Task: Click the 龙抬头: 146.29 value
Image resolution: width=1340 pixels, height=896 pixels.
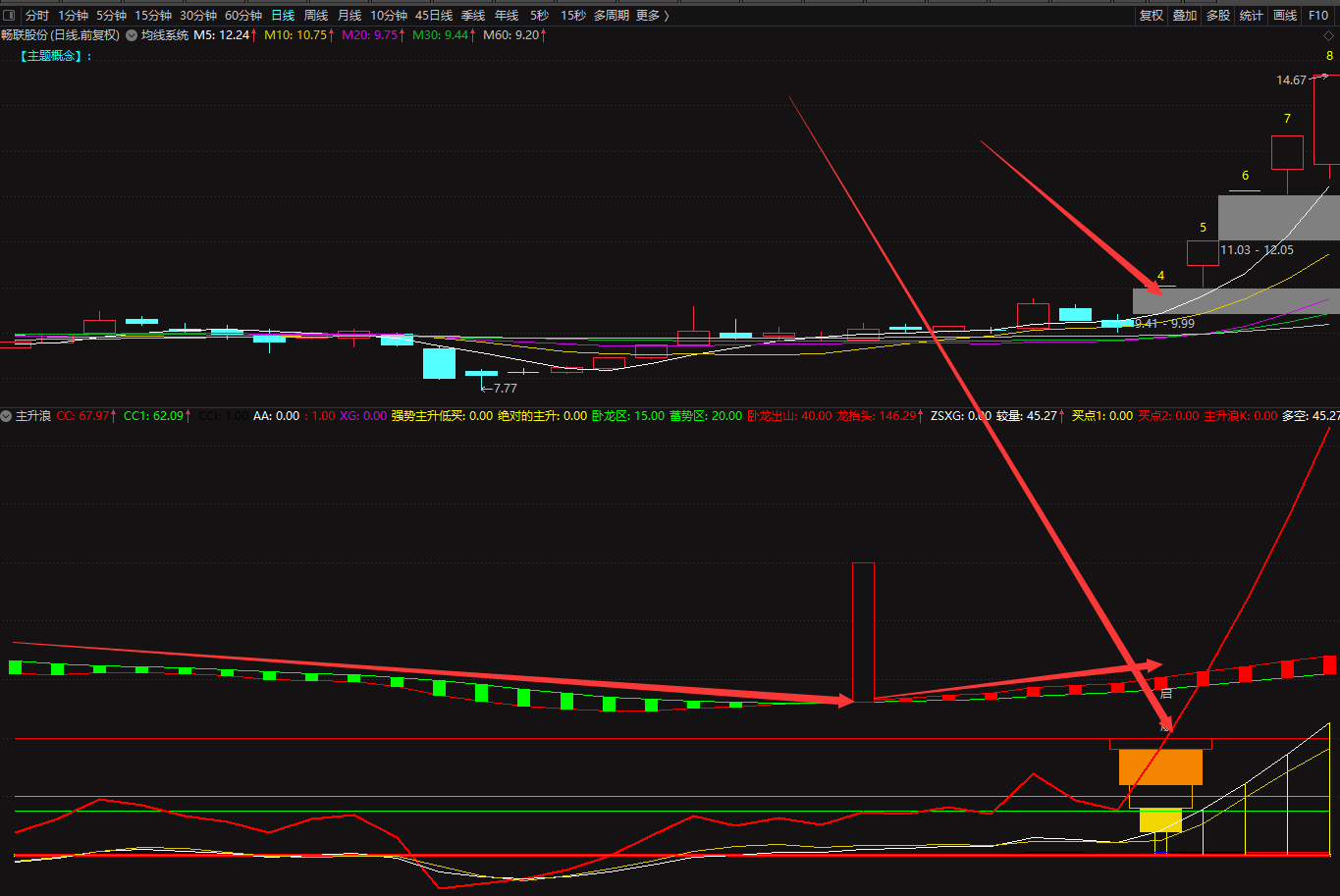Action: click(882, 416)
